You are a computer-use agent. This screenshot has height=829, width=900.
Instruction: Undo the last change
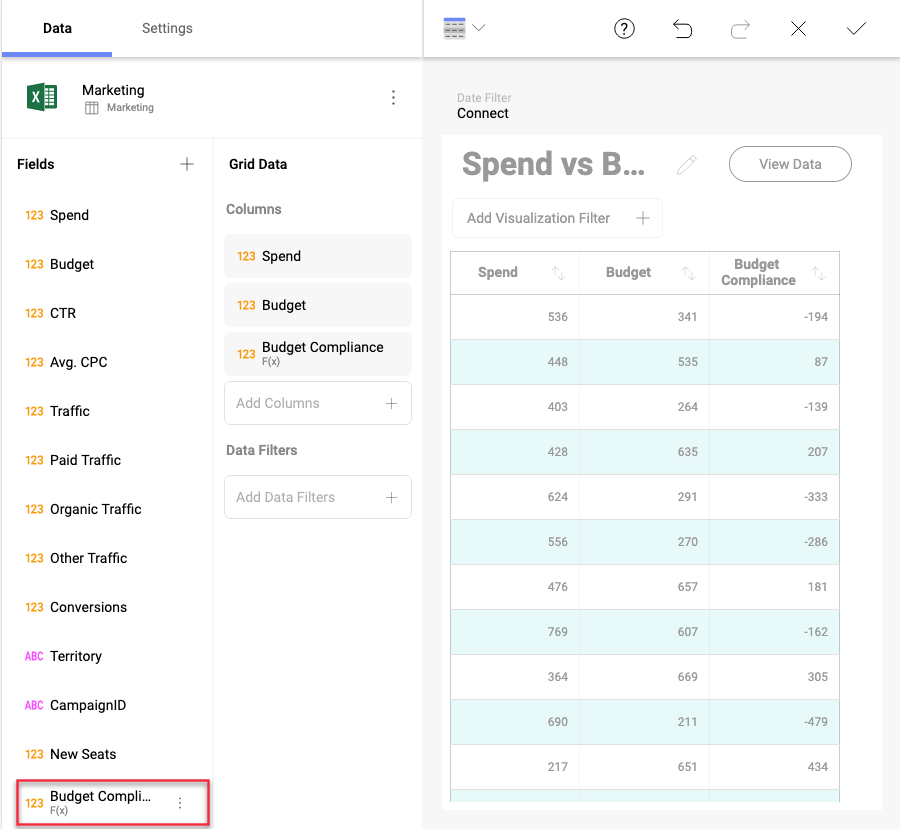click(x=682, y=28)
